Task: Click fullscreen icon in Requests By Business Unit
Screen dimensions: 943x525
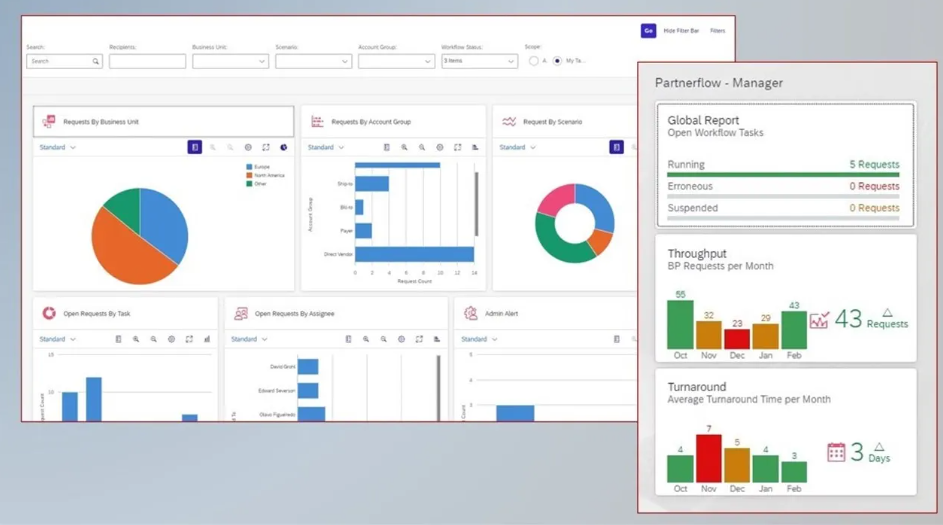Action: pos(266,147)
